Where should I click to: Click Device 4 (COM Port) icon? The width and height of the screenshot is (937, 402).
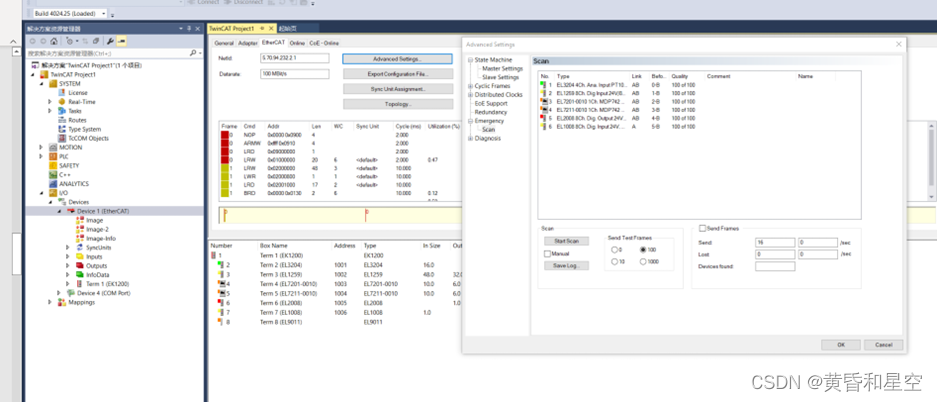click(x=71, y=293)
